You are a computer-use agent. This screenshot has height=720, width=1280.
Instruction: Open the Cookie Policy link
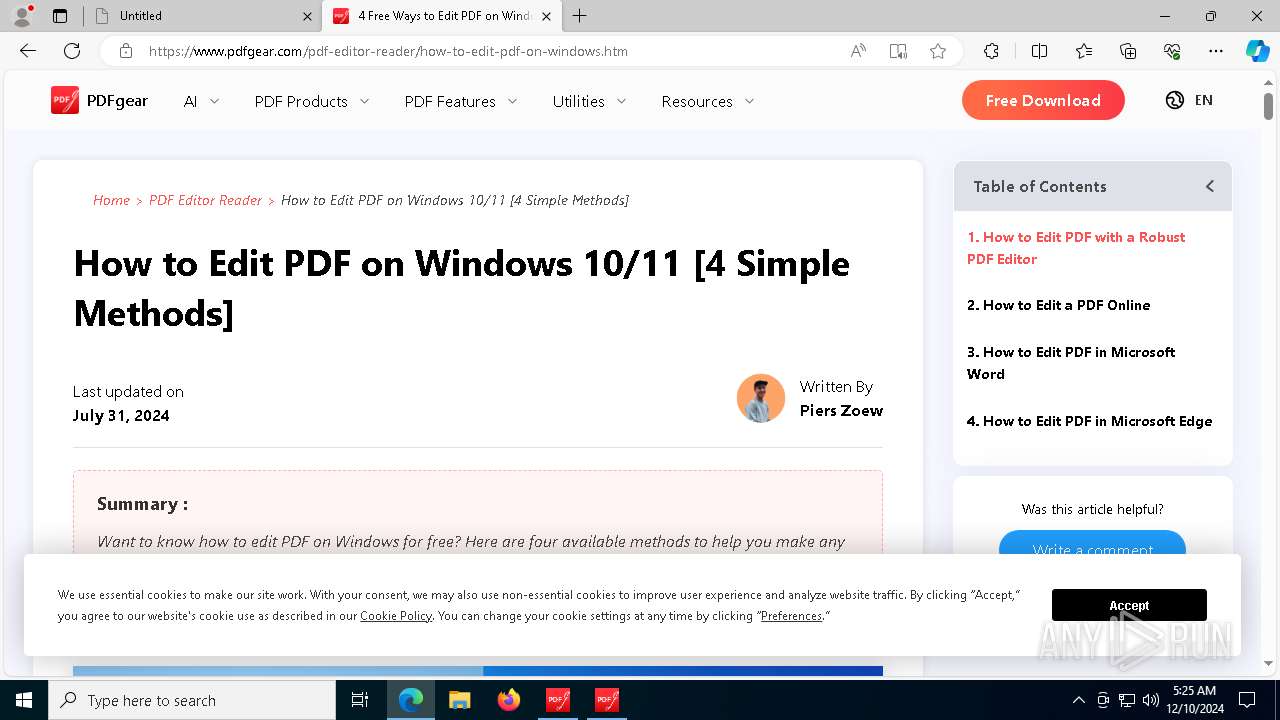396,616
